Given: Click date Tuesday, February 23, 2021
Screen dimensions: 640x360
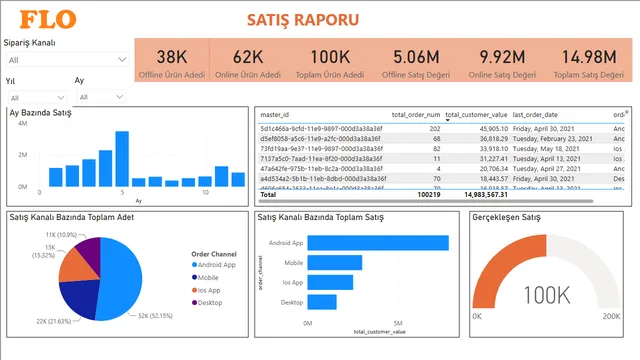Looking at the screenshot, I should 553,139.
